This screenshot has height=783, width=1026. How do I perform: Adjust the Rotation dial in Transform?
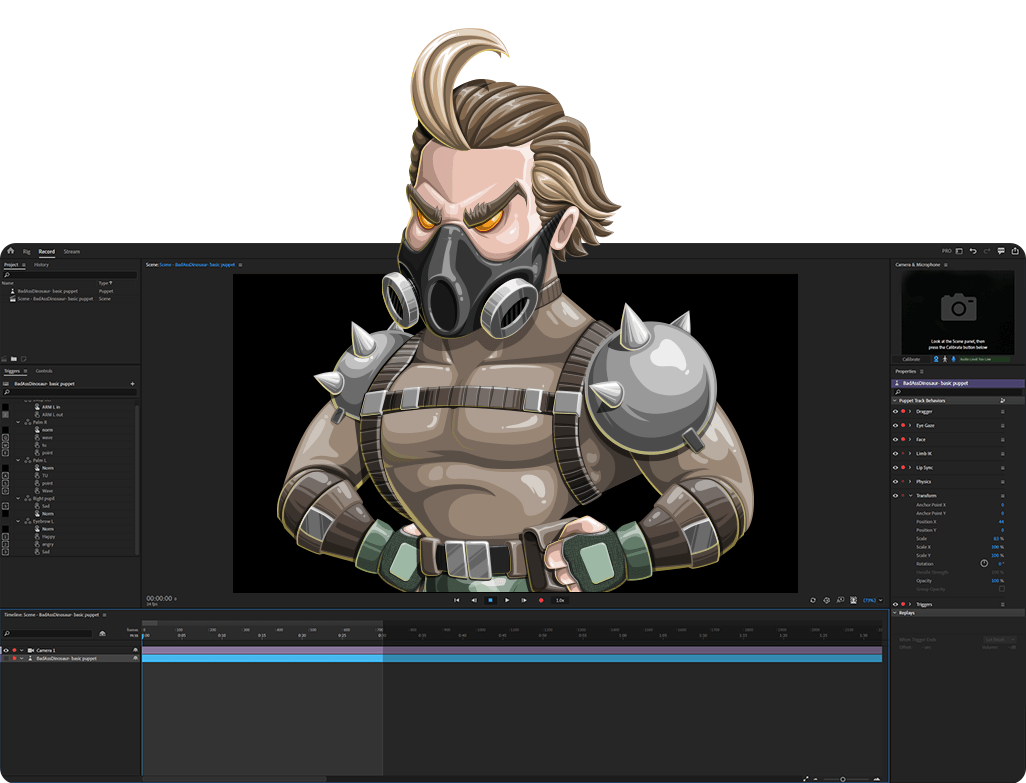pos(984,563)
